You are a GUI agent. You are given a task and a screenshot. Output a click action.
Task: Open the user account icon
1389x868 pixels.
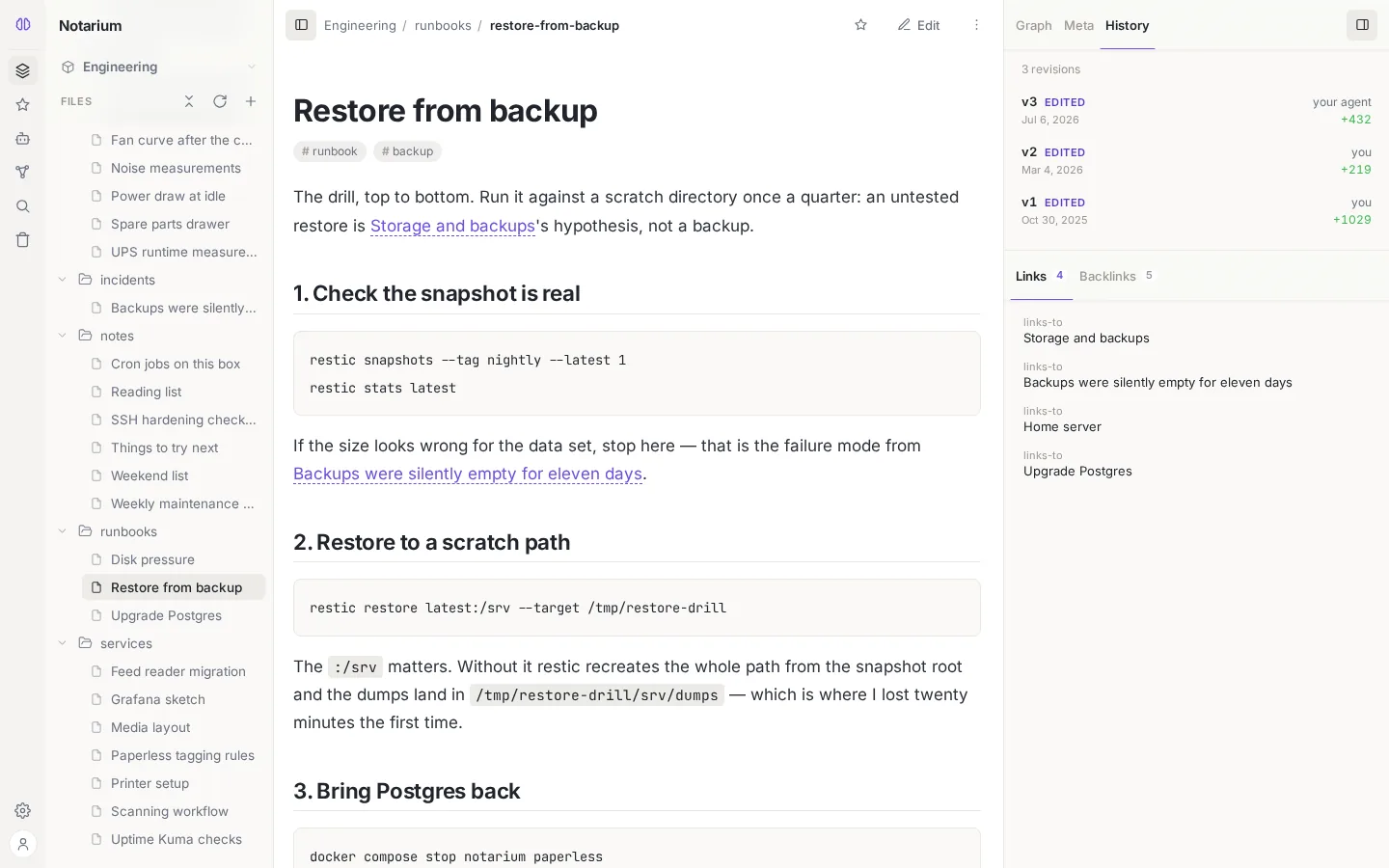[23, 844]
